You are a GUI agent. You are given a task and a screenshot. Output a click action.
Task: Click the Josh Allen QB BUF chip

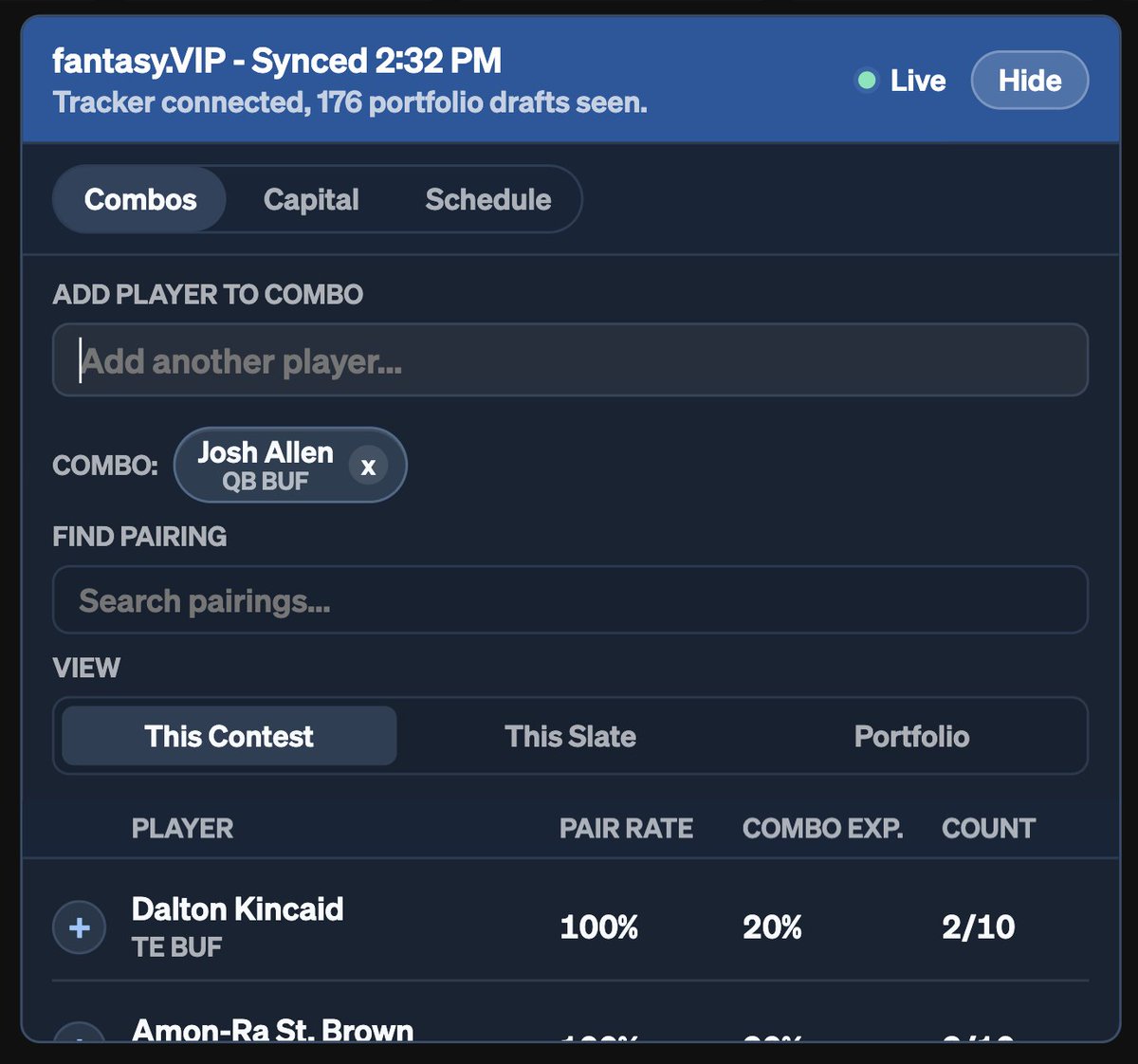click(290, 465)
